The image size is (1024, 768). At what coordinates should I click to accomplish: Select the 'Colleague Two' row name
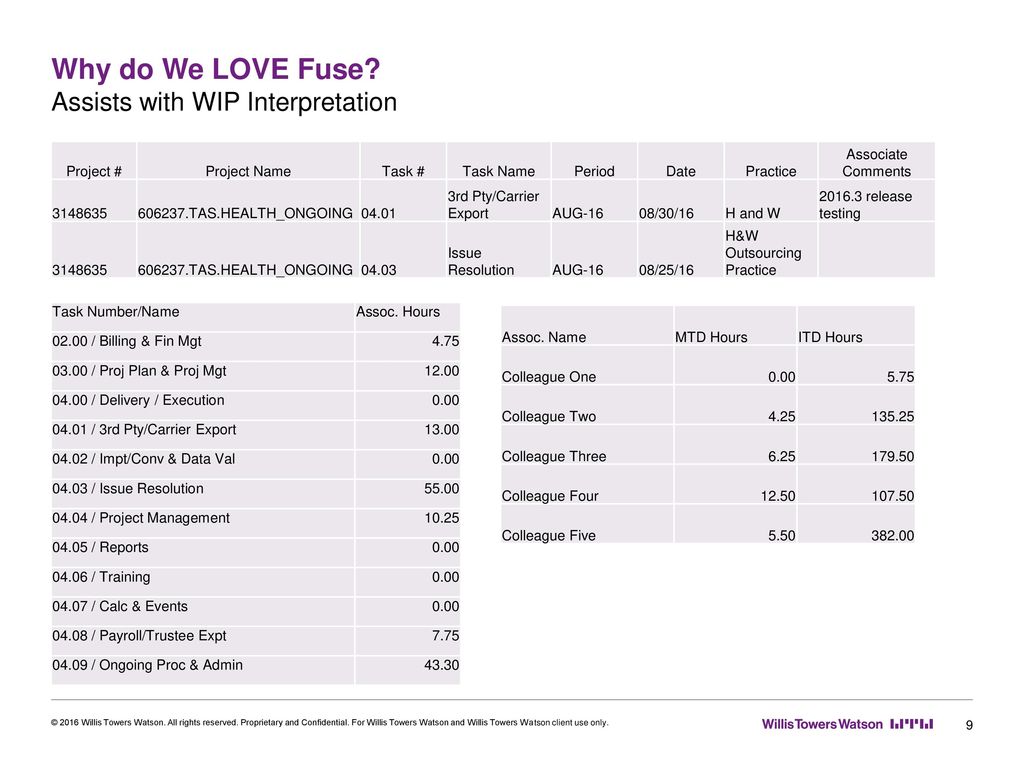(x=549, y=417)
